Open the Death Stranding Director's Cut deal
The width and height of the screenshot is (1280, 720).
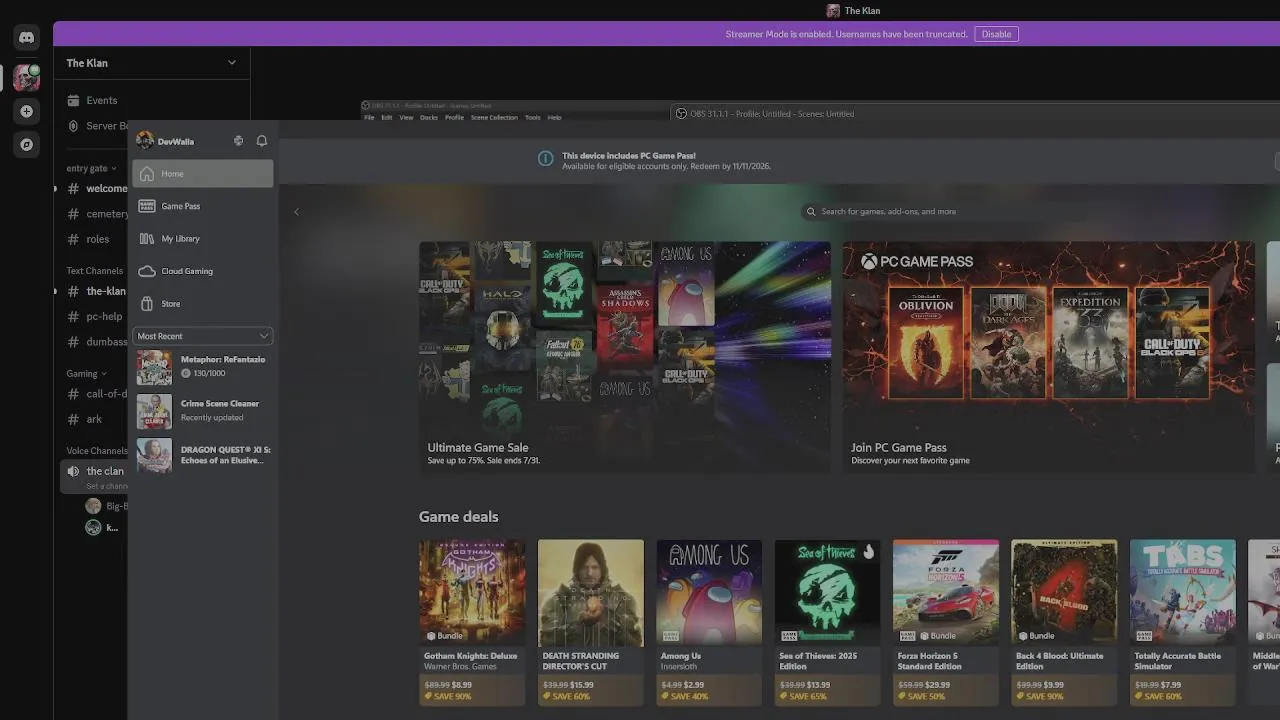[591, 623]
